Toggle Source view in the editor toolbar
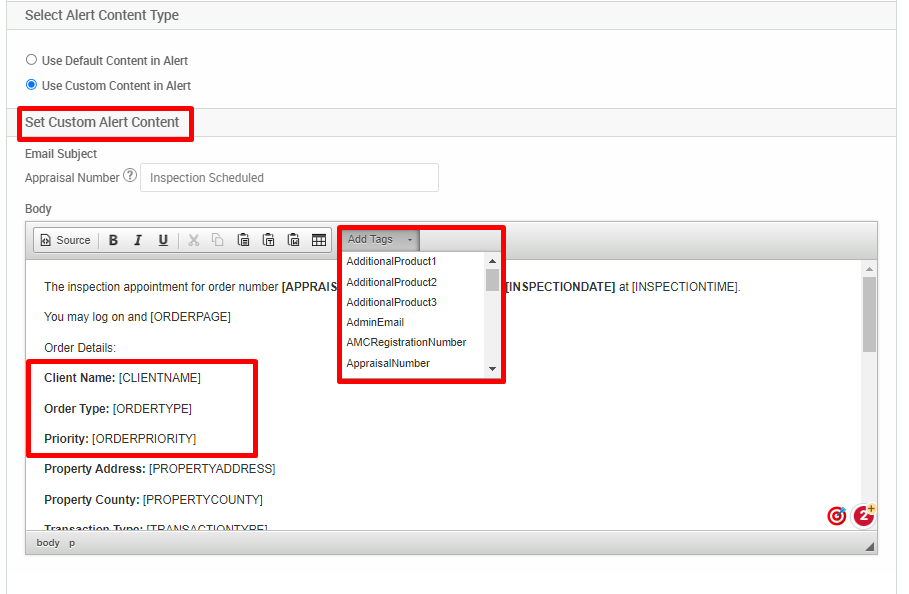 pos(64,240)
